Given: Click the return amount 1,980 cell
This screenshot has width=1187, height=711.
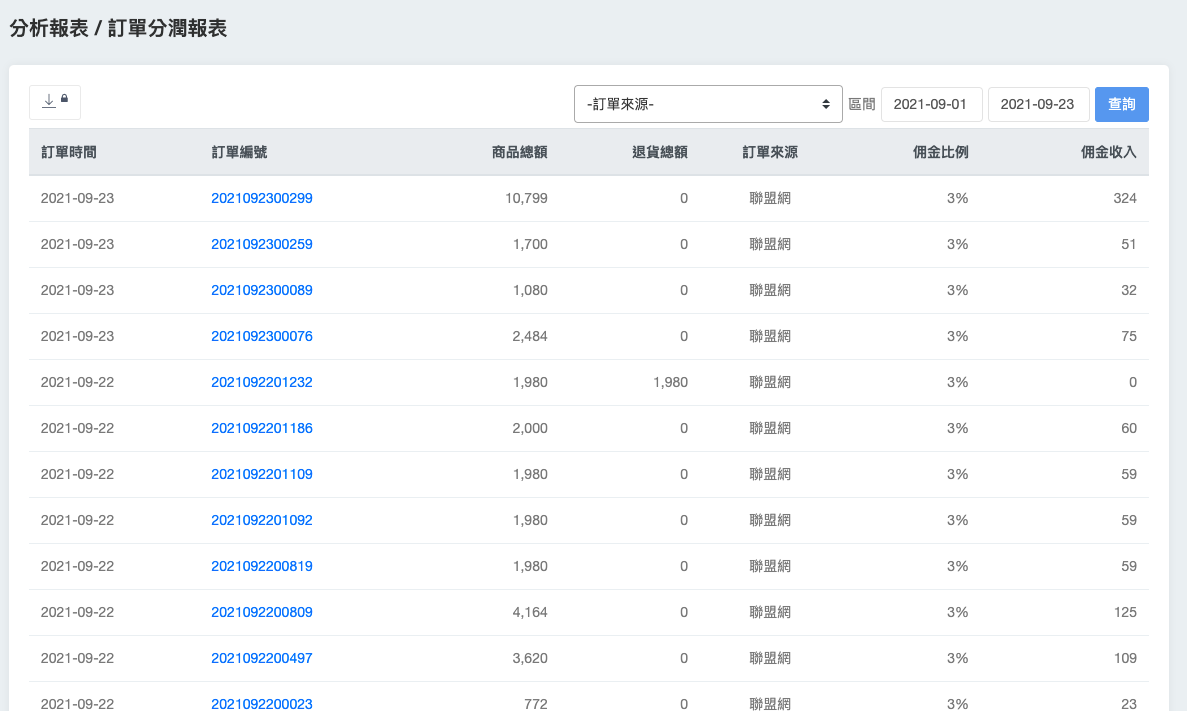Looking at the screenshot, I should tap(671, 382).
